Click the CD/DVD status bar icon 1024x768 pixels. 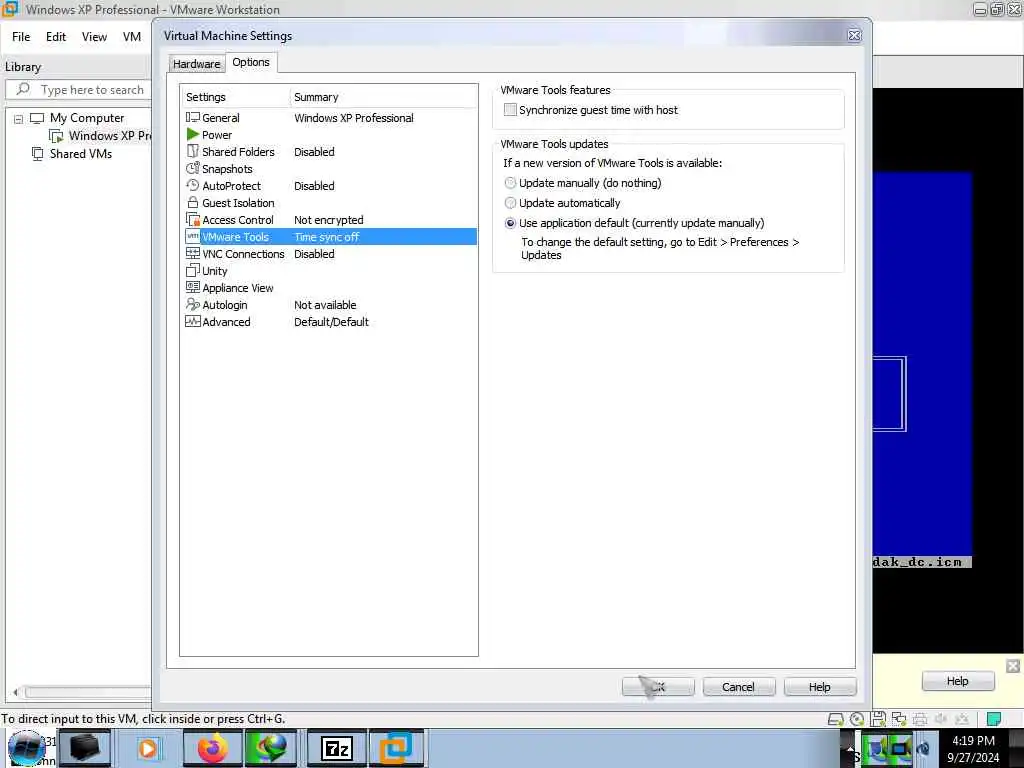pos(857,720)
